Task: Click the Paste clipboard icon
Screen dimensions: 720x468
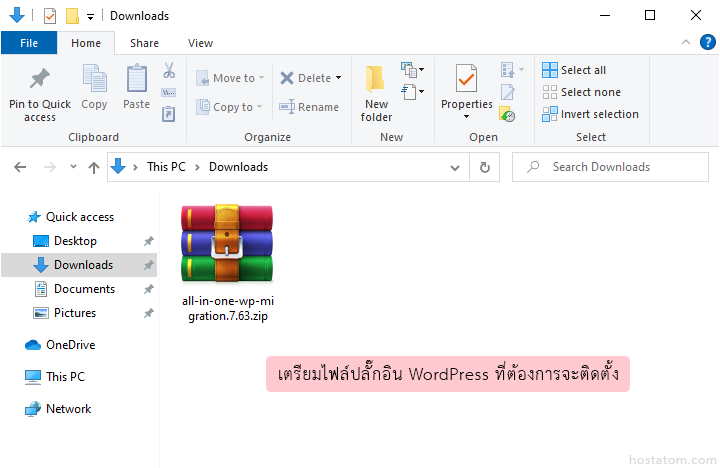Action: coord(136,80)
